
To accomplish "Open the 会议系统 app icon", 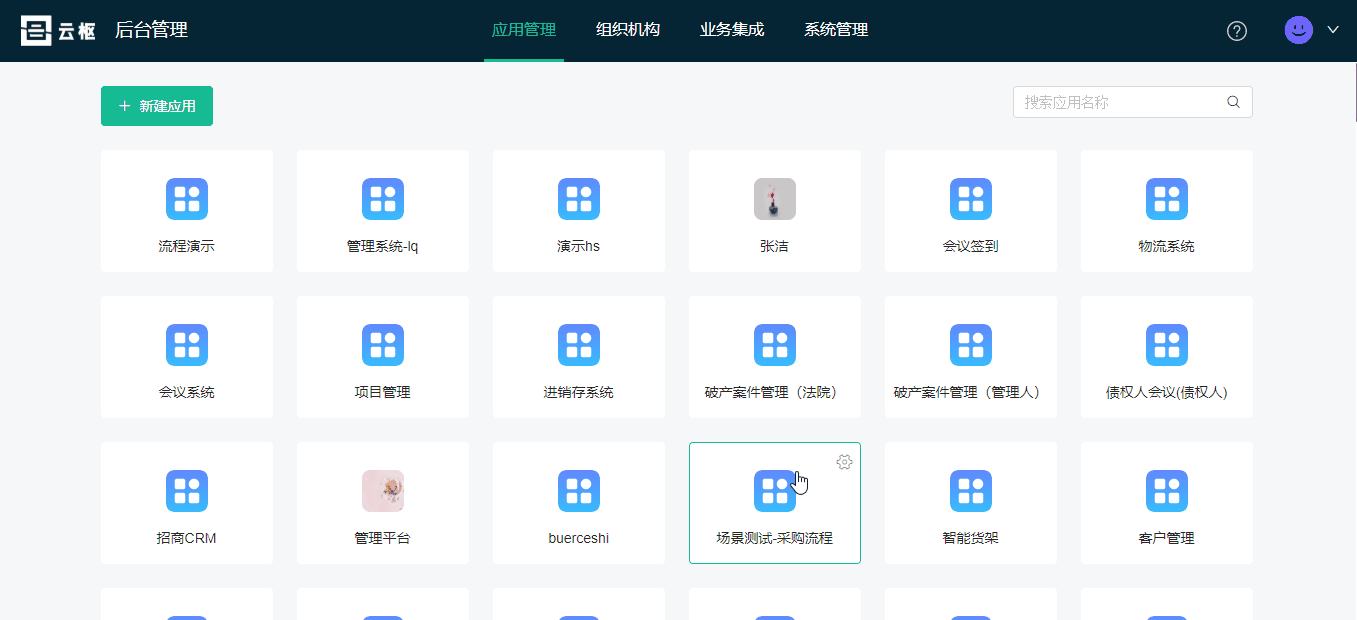I will click(187, 345).
